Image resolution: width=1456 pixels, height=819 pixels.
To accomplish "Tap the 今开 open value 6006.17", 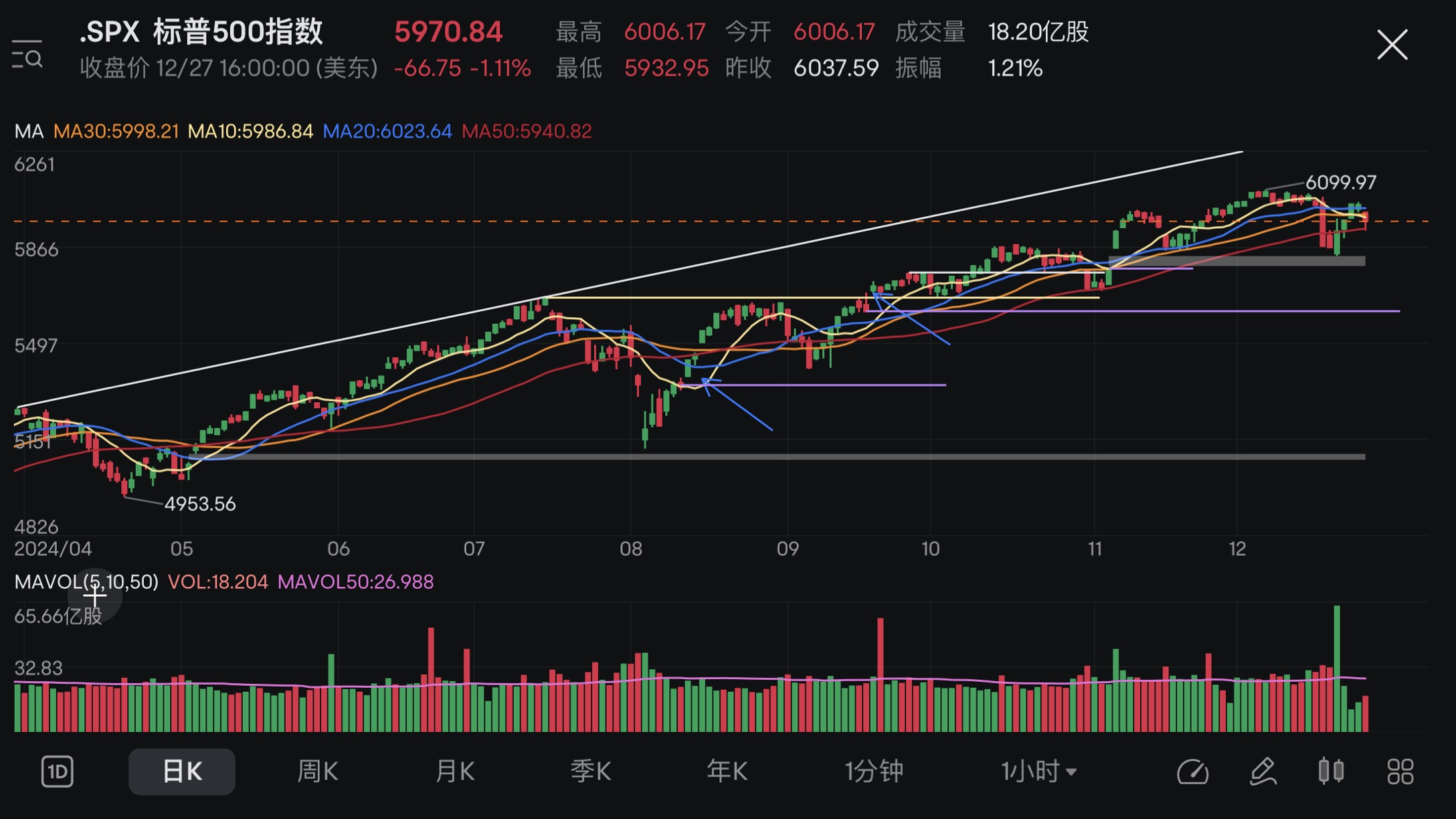I will (x=834, y=31).
